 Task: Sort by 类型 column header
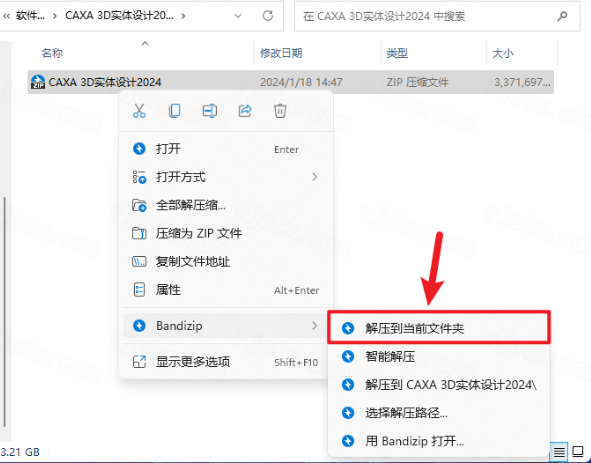coord(397,53)
